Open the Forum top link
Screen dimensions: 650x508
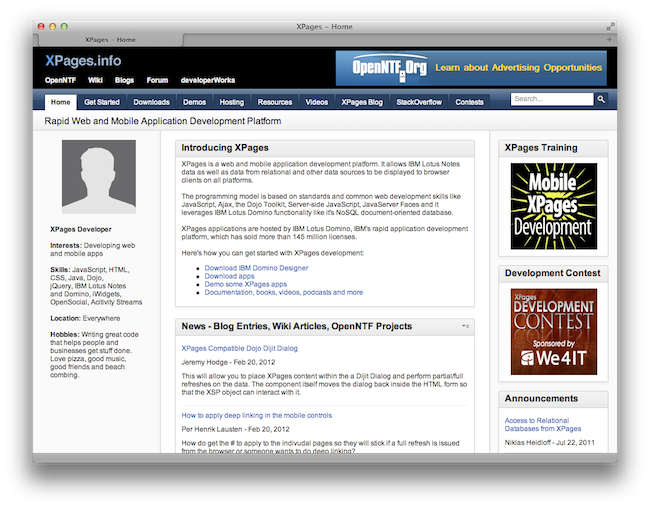158,80
